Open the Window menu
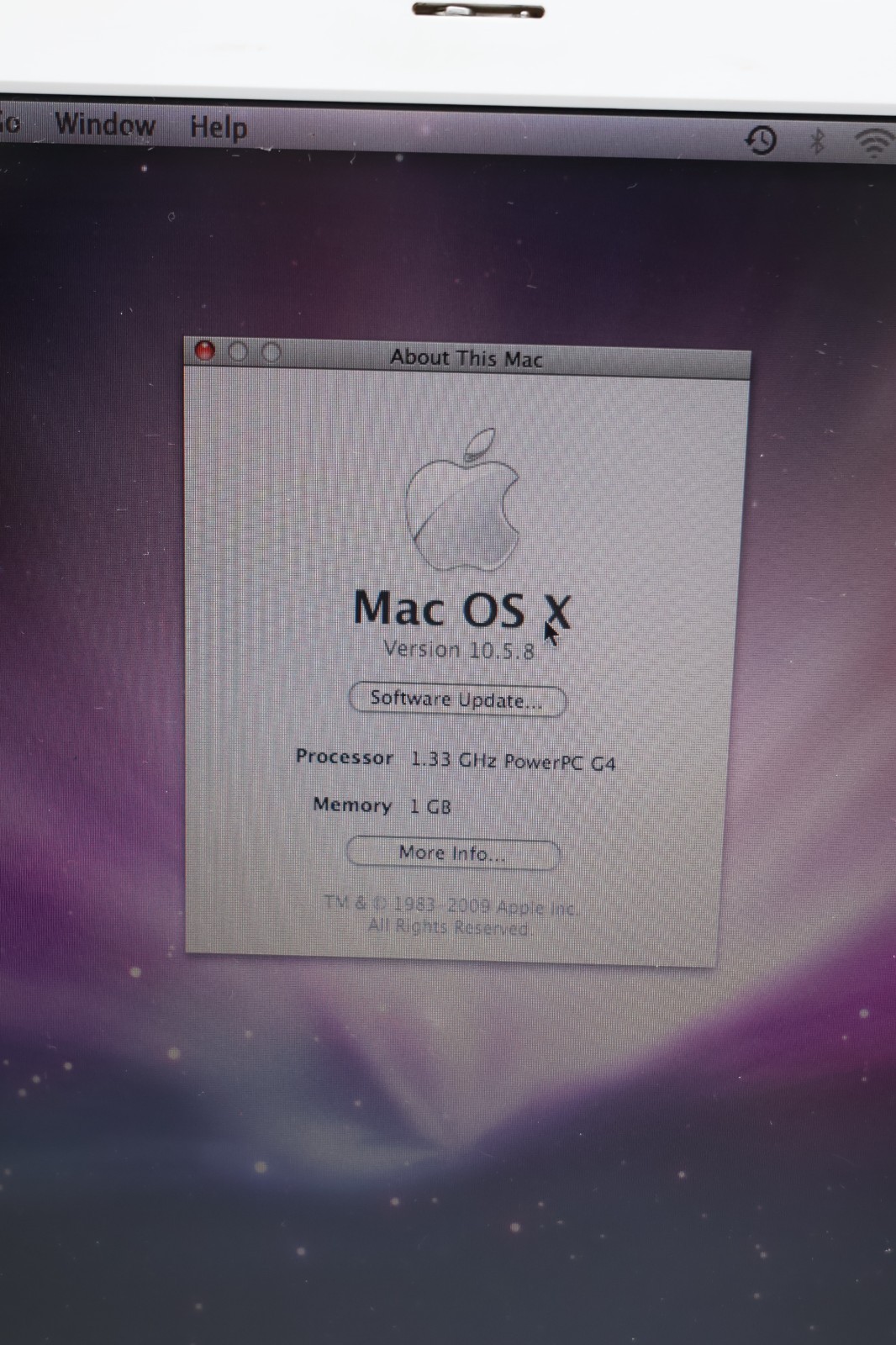This screenshot has height=1345, width=896. click(x=105, y=125)
